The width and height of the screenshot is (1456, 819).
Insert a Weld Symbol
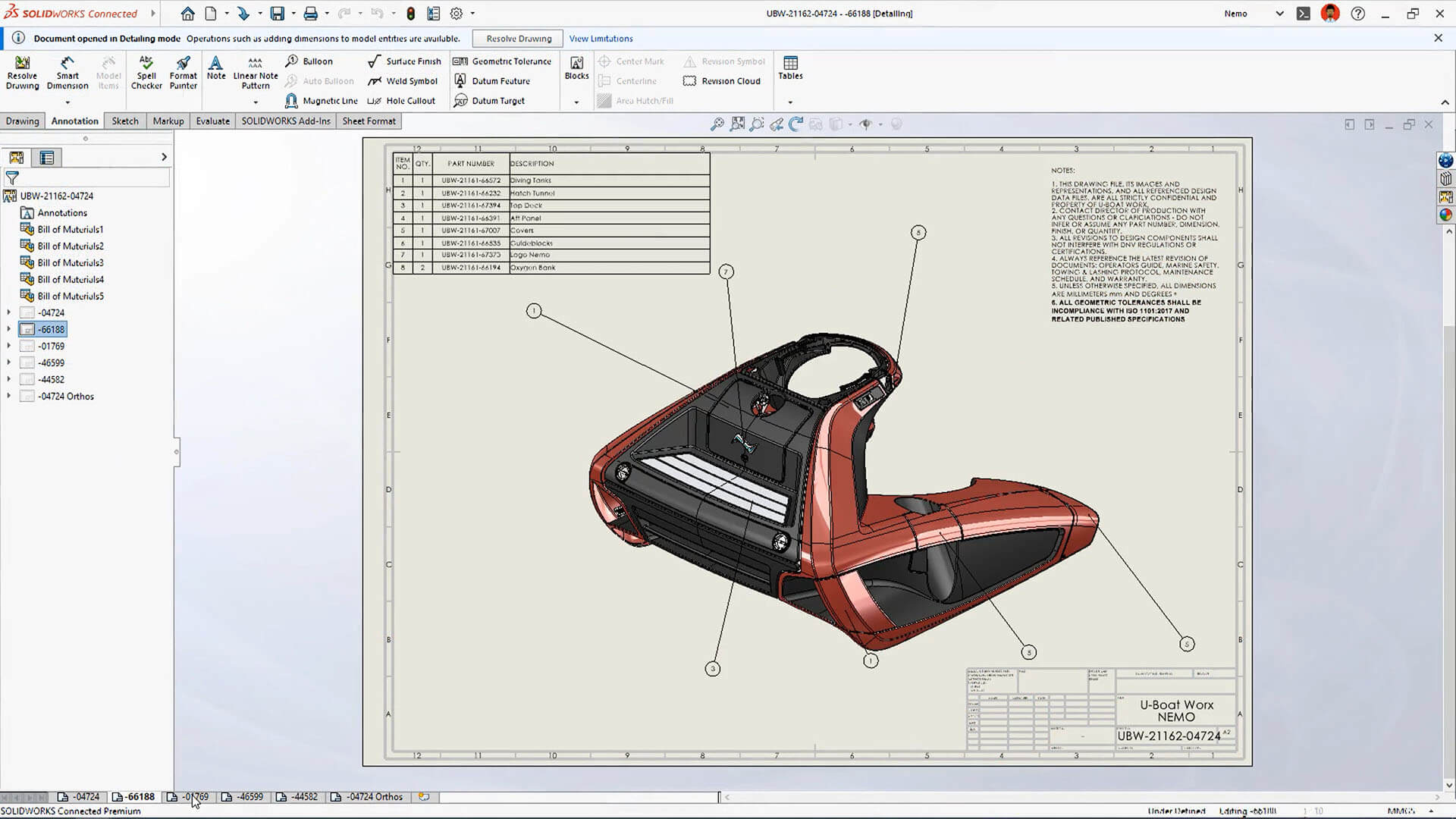403,81
